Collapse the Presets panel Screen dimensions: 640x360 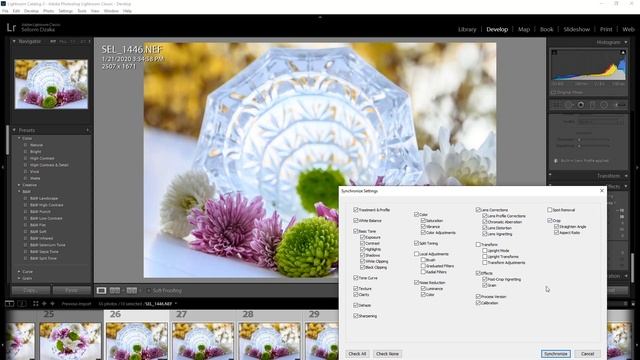[14, 130]
